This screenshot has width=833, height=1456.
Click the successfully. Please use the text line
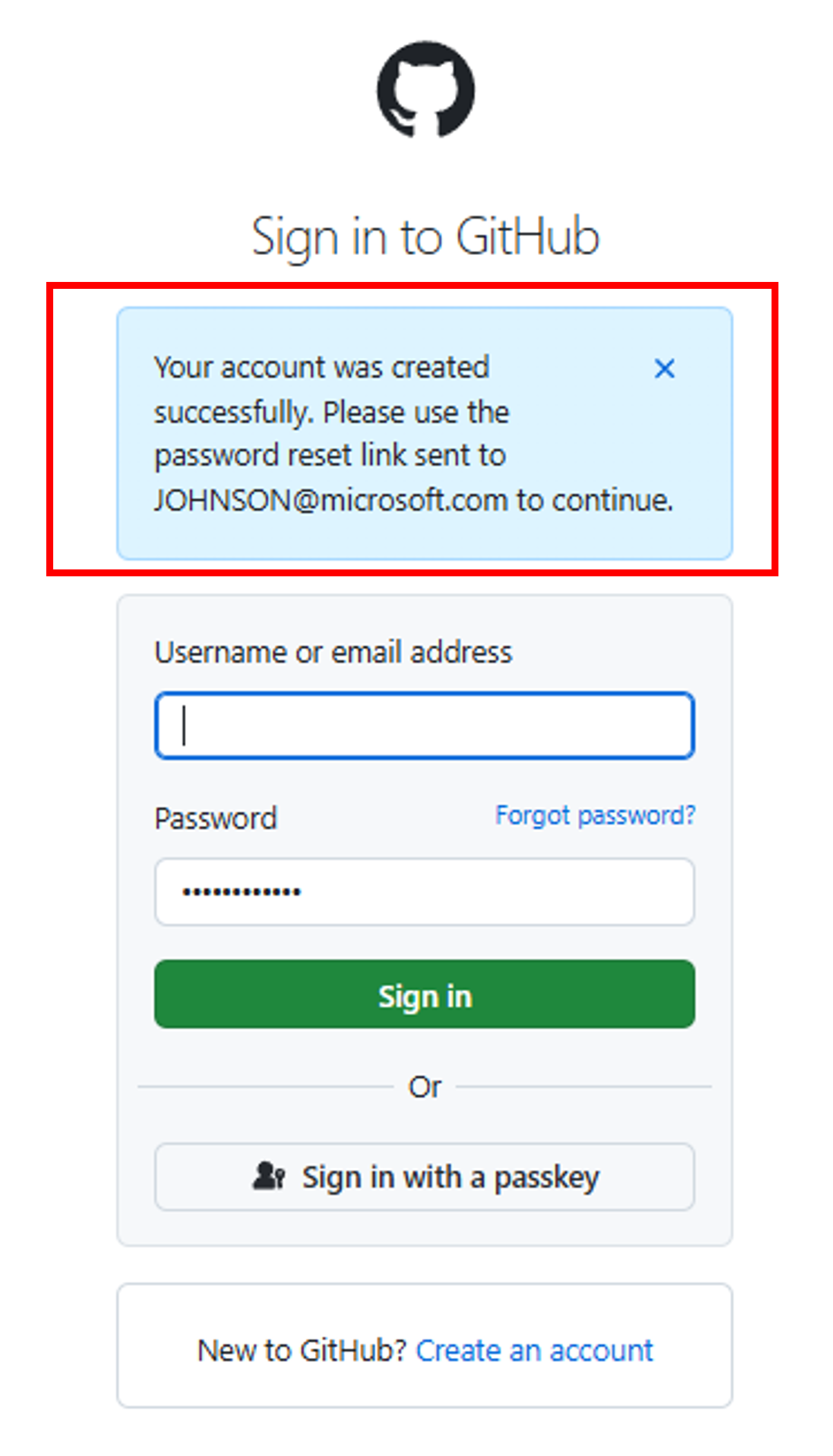coord(332,413)
